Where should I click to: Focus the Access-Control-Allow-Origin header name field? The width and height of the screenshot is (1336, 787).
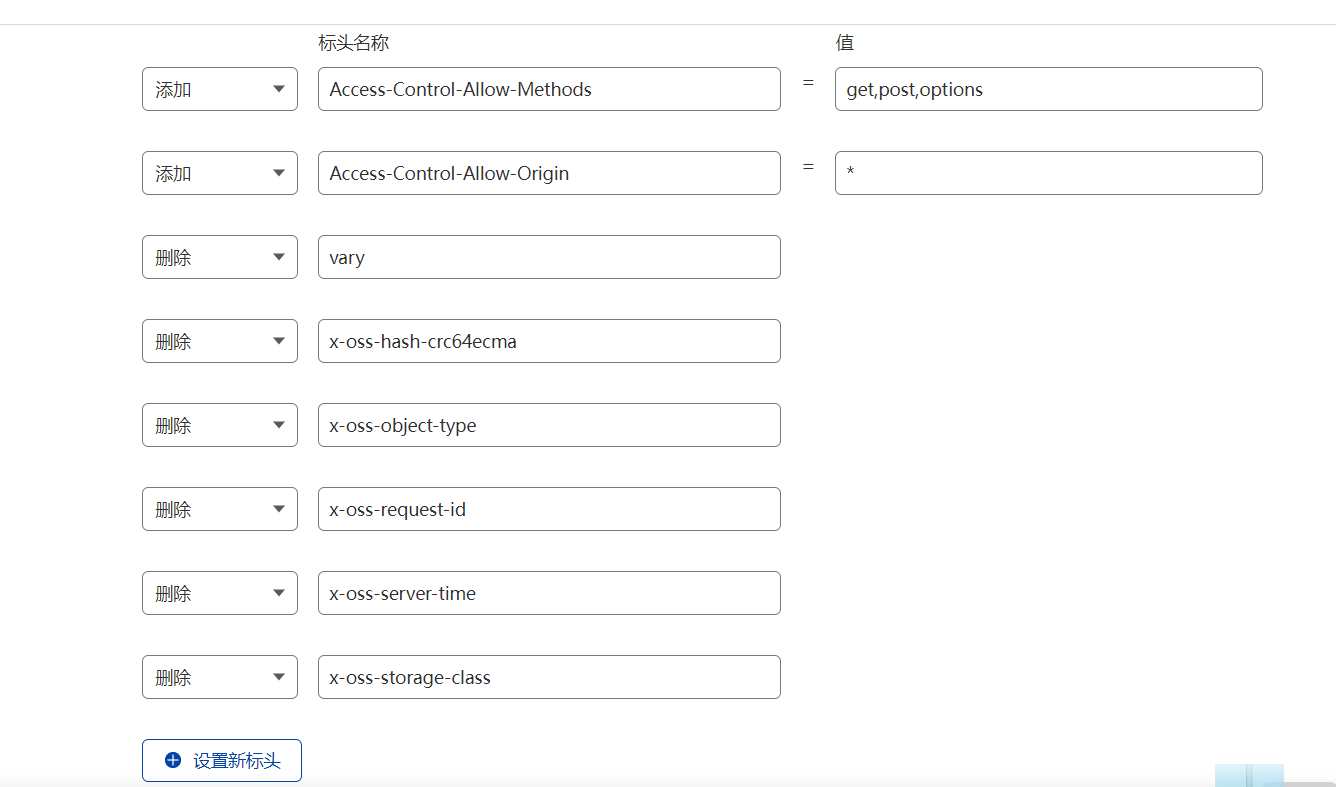pyautogui.click(x=549, y=173)
